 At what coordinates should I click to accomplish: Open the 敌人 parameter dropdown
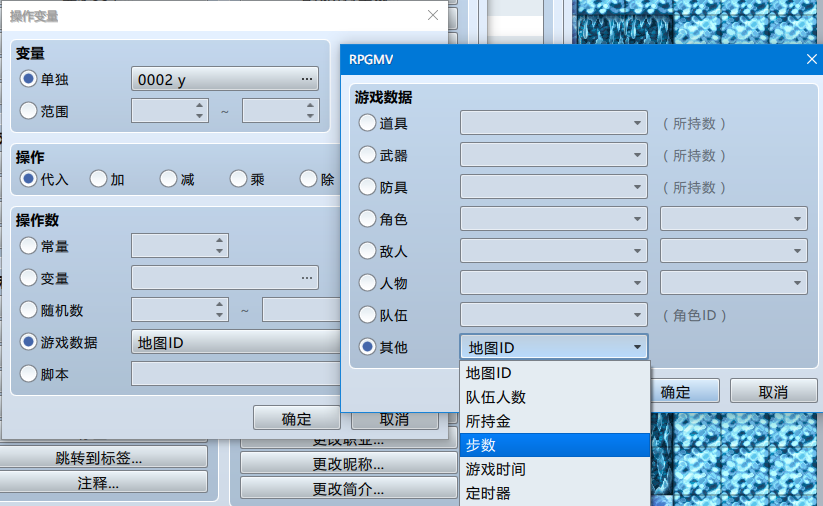tap(734, 251)
